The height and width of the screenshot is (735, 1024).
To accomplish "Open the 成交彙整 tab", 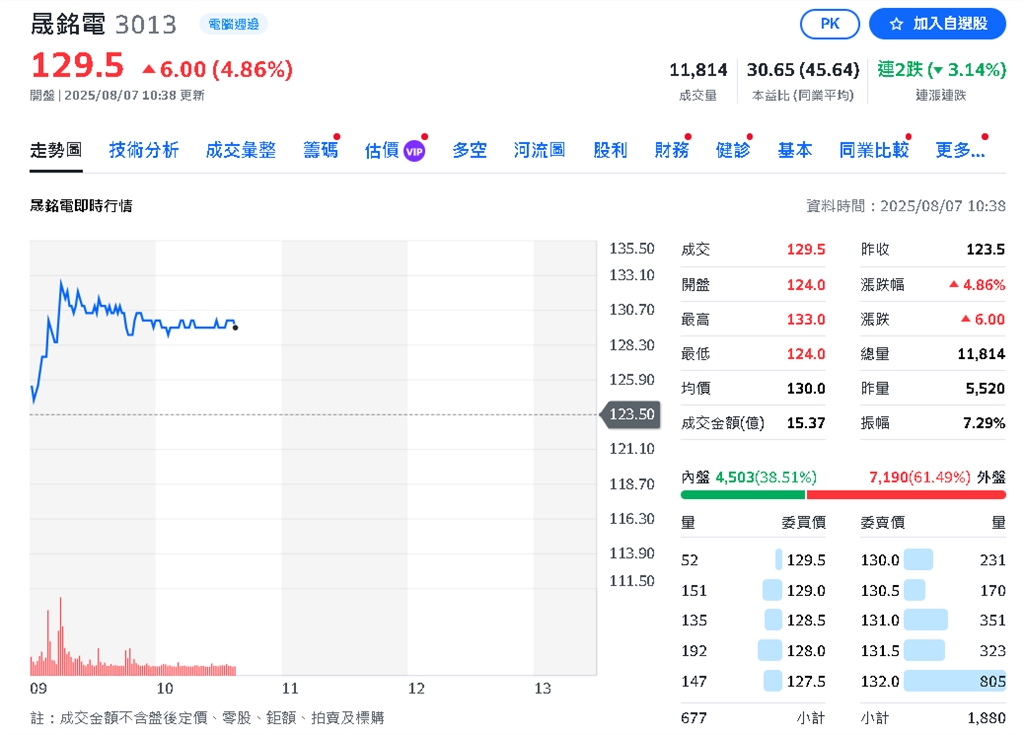I will coord(241,148).
